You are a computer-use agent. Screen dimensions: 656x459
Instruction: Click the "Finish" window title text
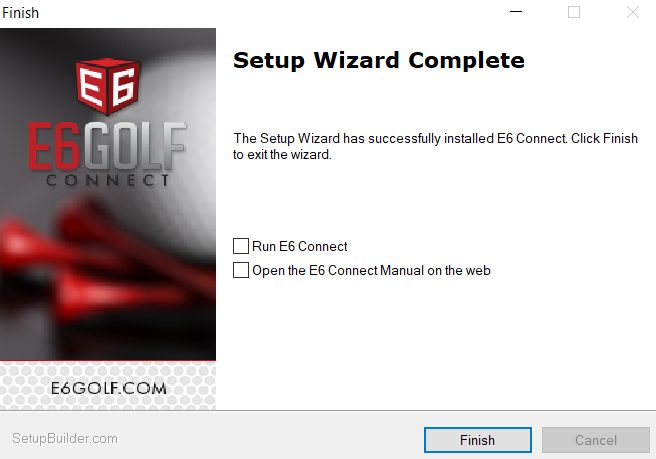point(20,13)
